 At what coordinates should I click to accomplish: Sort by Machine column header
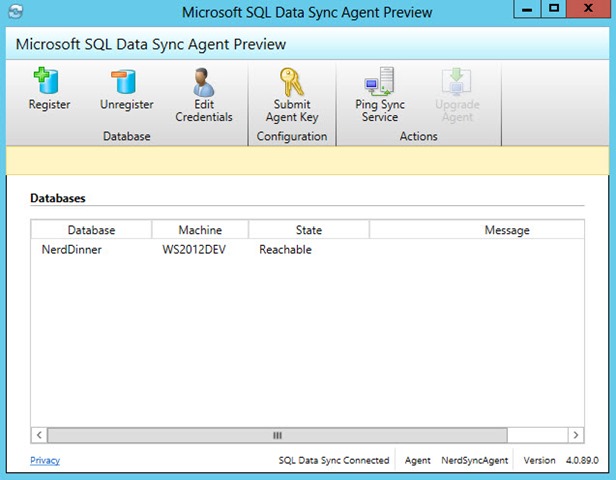pyautogui.click(x=200, y=229)
